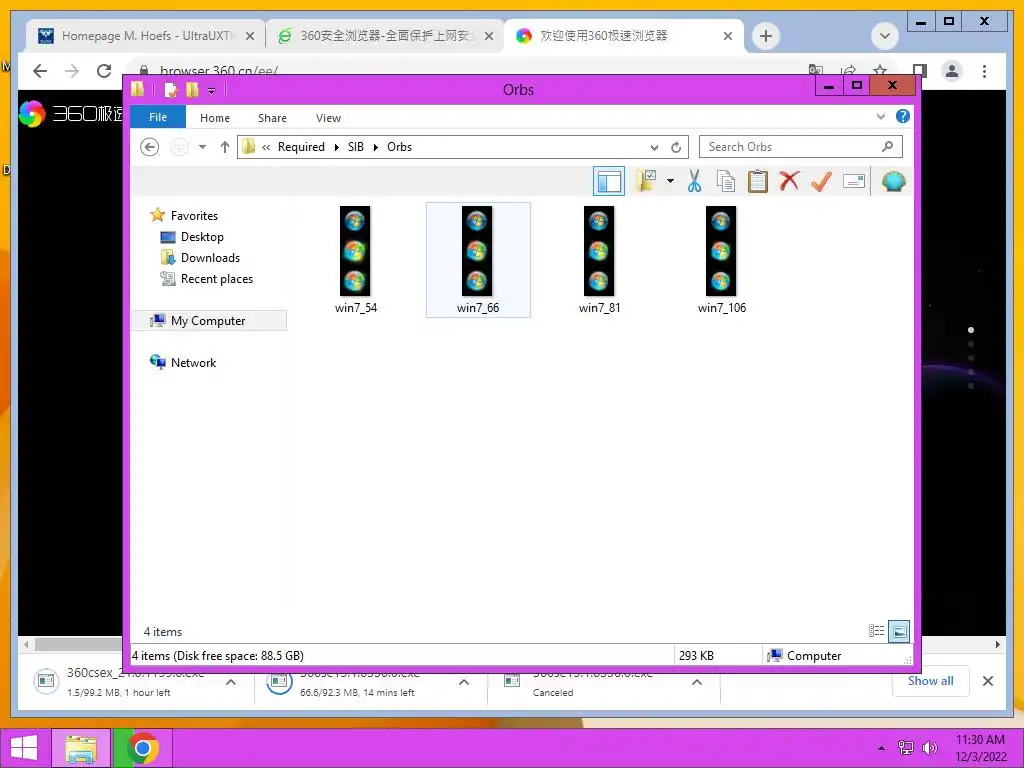This screenshot has width=1024, height=768.
Task: Expand options for 1.5/99.2 MB download
Action: pos(231,682)
